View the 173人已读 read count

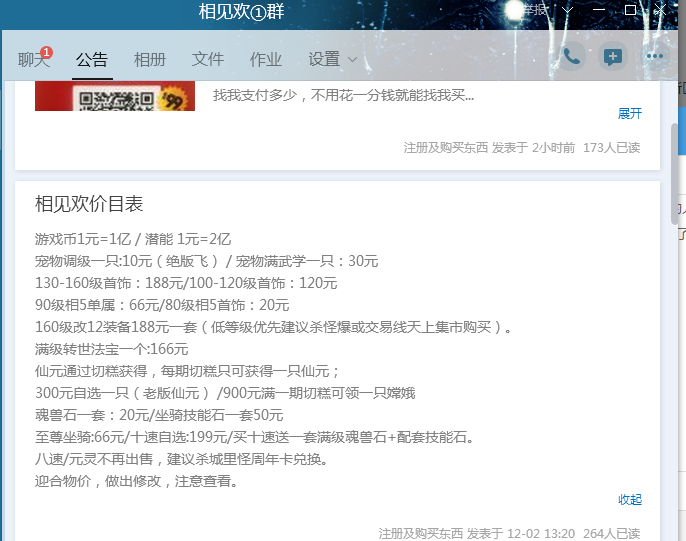(611, 147)
